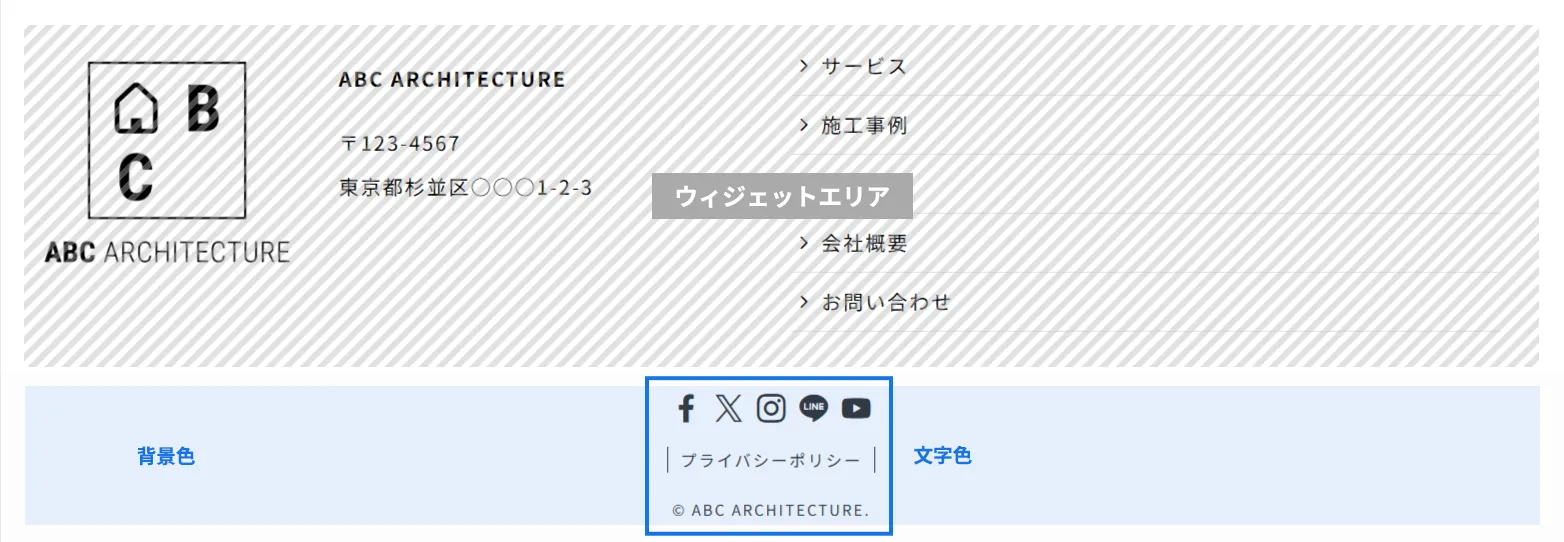
Task: Click the © ABC ARCHITECTURE. copyright text
Action: point(771,510)
